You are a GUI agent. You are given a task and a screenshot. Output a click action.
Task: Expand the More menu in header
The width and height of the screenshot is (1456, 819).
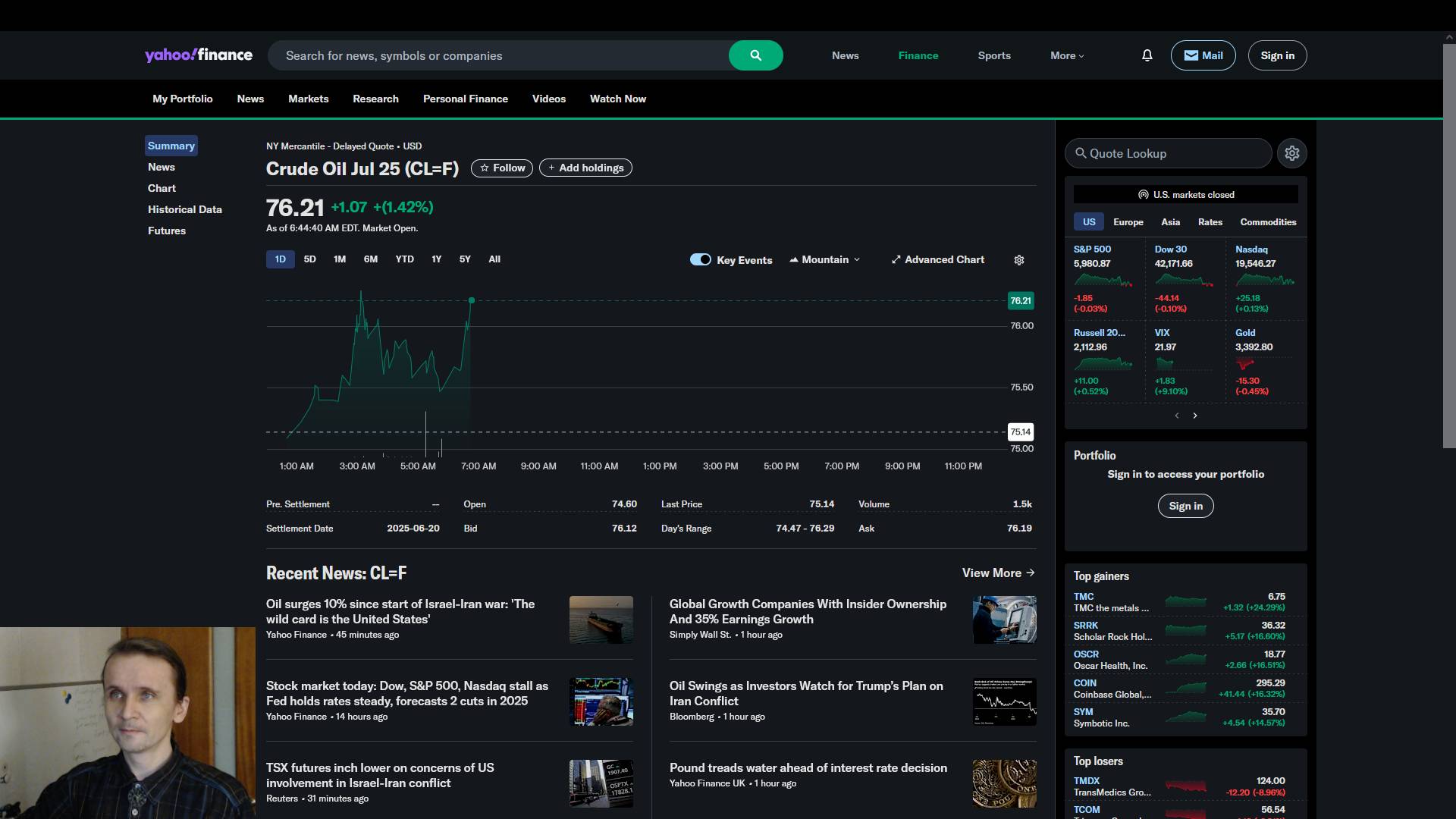1067,55
